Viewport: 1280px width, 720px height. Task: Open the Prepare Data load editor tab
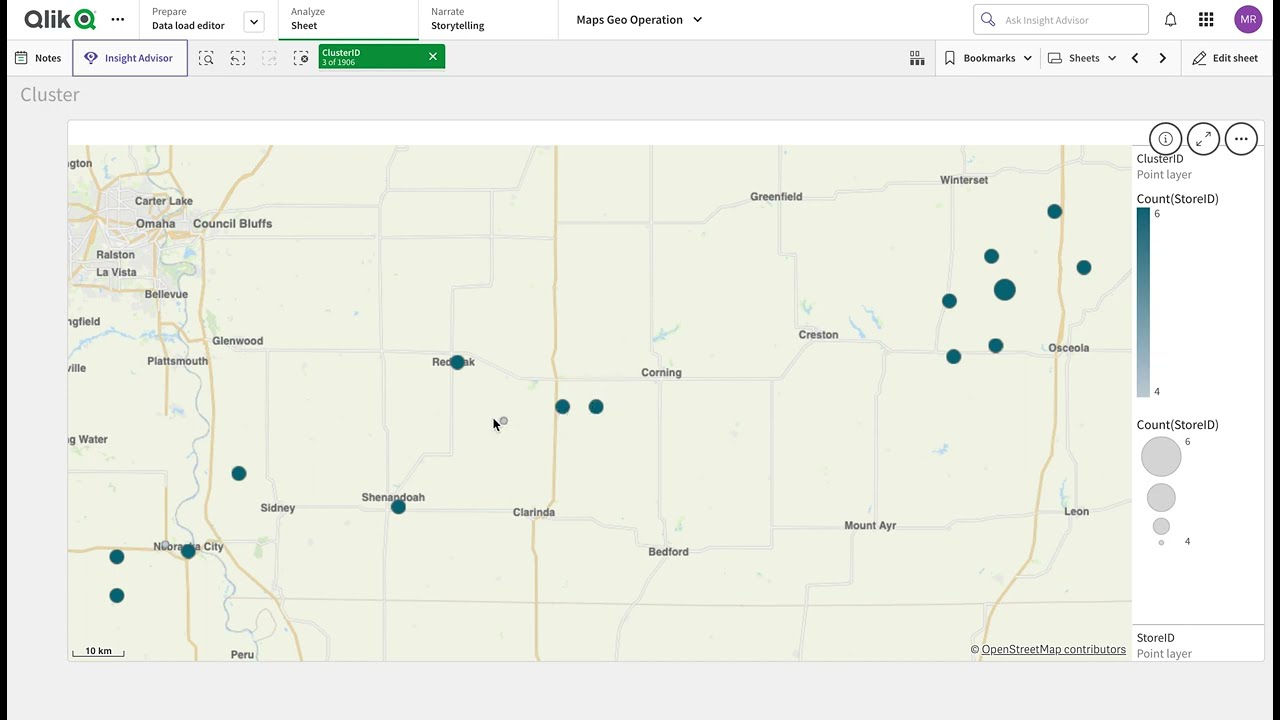coord(188,19)
